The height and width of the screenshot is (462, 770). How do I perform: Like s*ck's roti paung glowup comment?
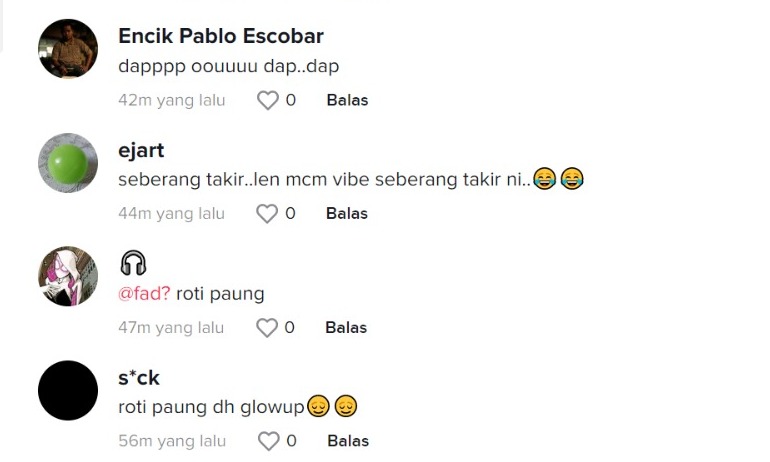coord(268,441)
